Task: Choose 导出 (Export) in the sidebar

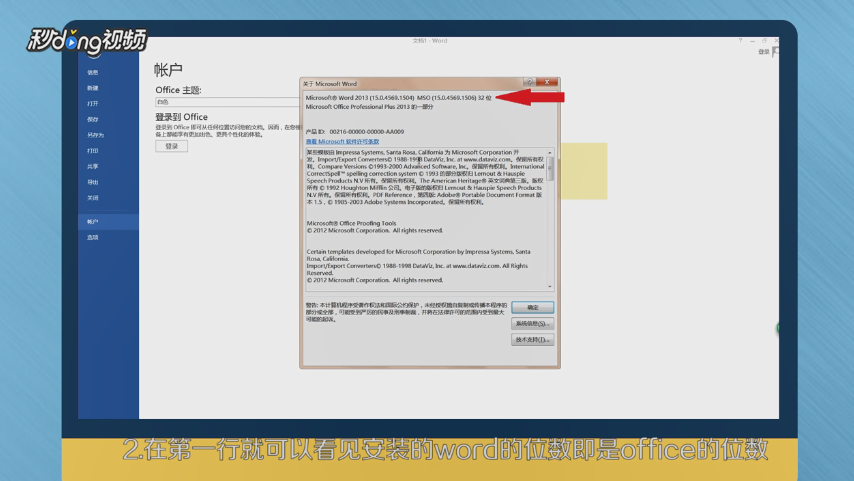Action: 93,182
